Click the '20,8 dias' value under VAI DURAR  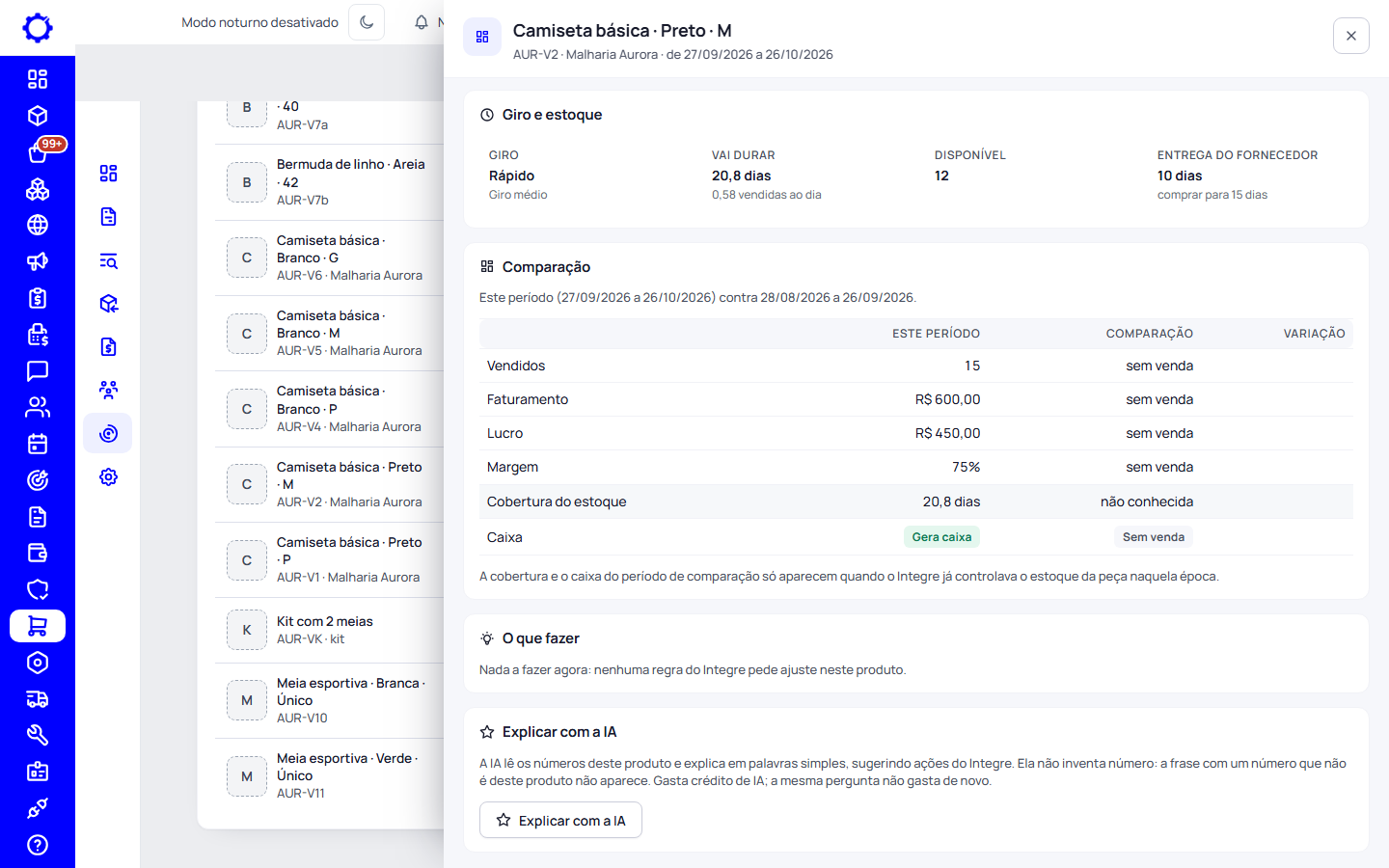pyautogui.click(x=742, y=176)
